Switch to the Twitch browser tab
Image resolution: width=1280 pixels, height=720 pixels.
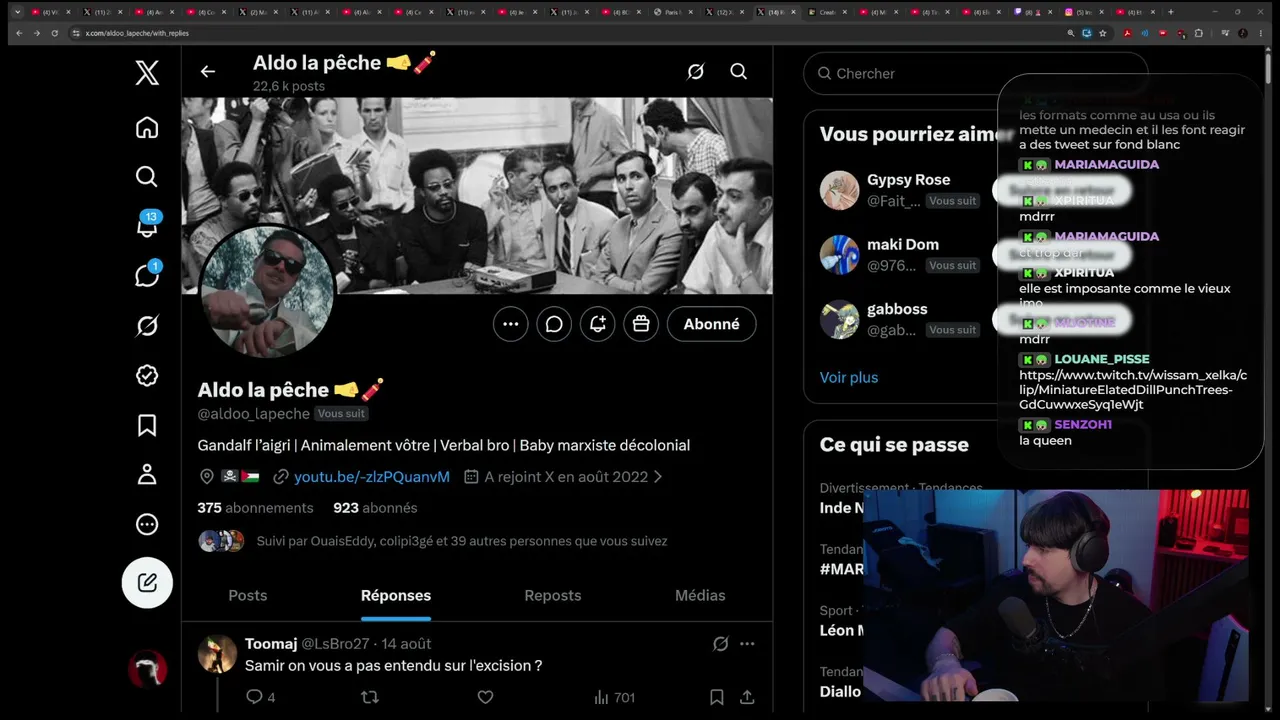click(1035, 12)
